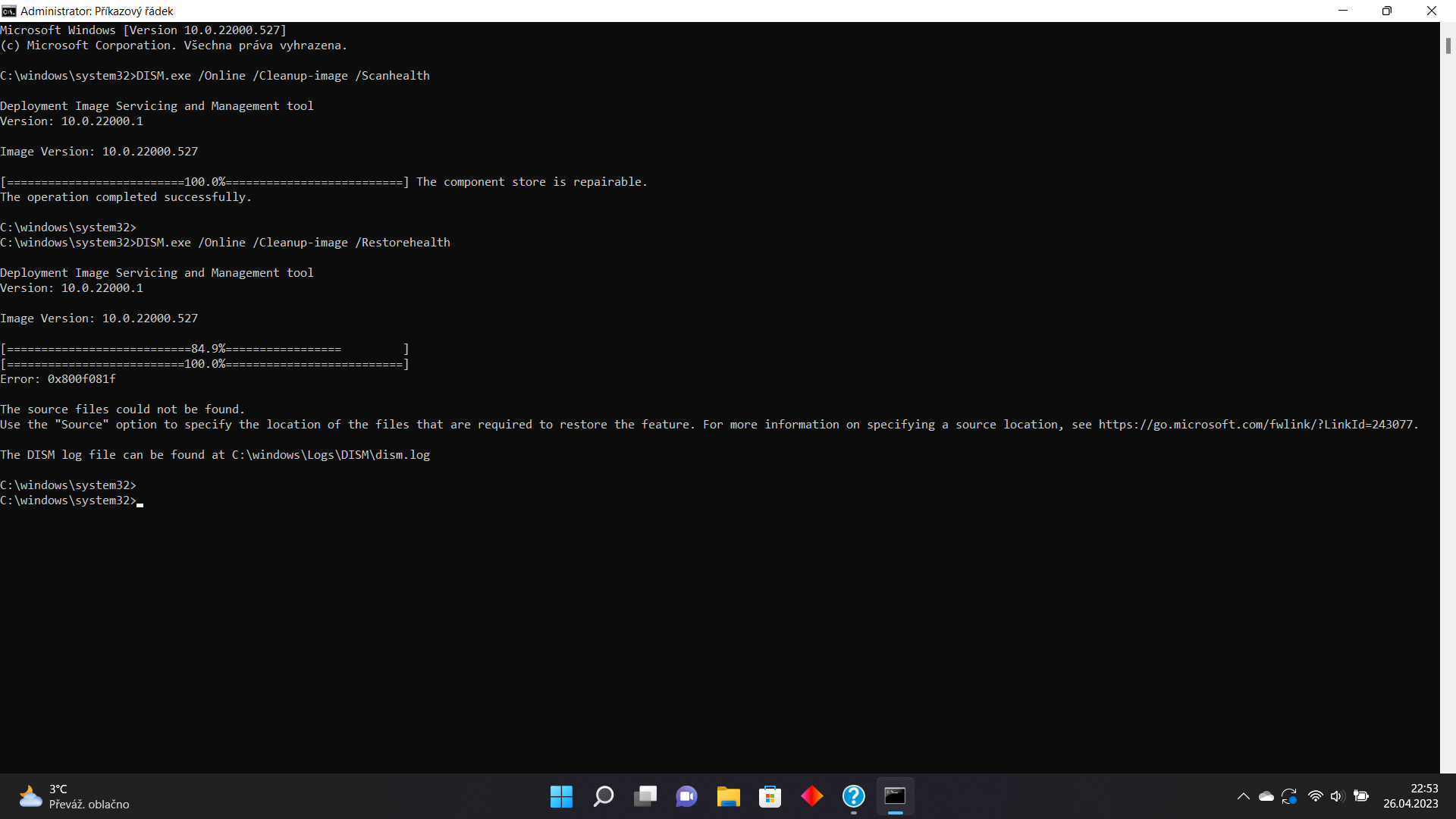Click the 'Všechna práva vyhrazena' copyright line
This screenshot has width=1456, height=819.
pyautogui.click(x=174, y=45)
